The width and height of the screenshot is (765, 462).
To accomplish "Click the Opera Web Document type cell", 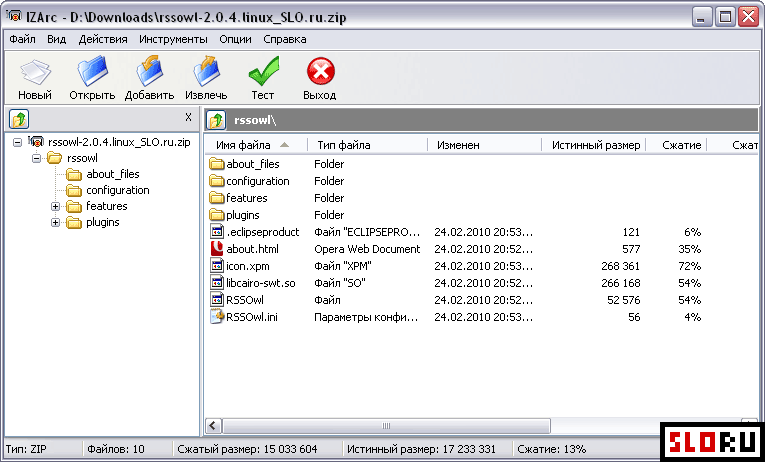I will click(x=367, y=249).
